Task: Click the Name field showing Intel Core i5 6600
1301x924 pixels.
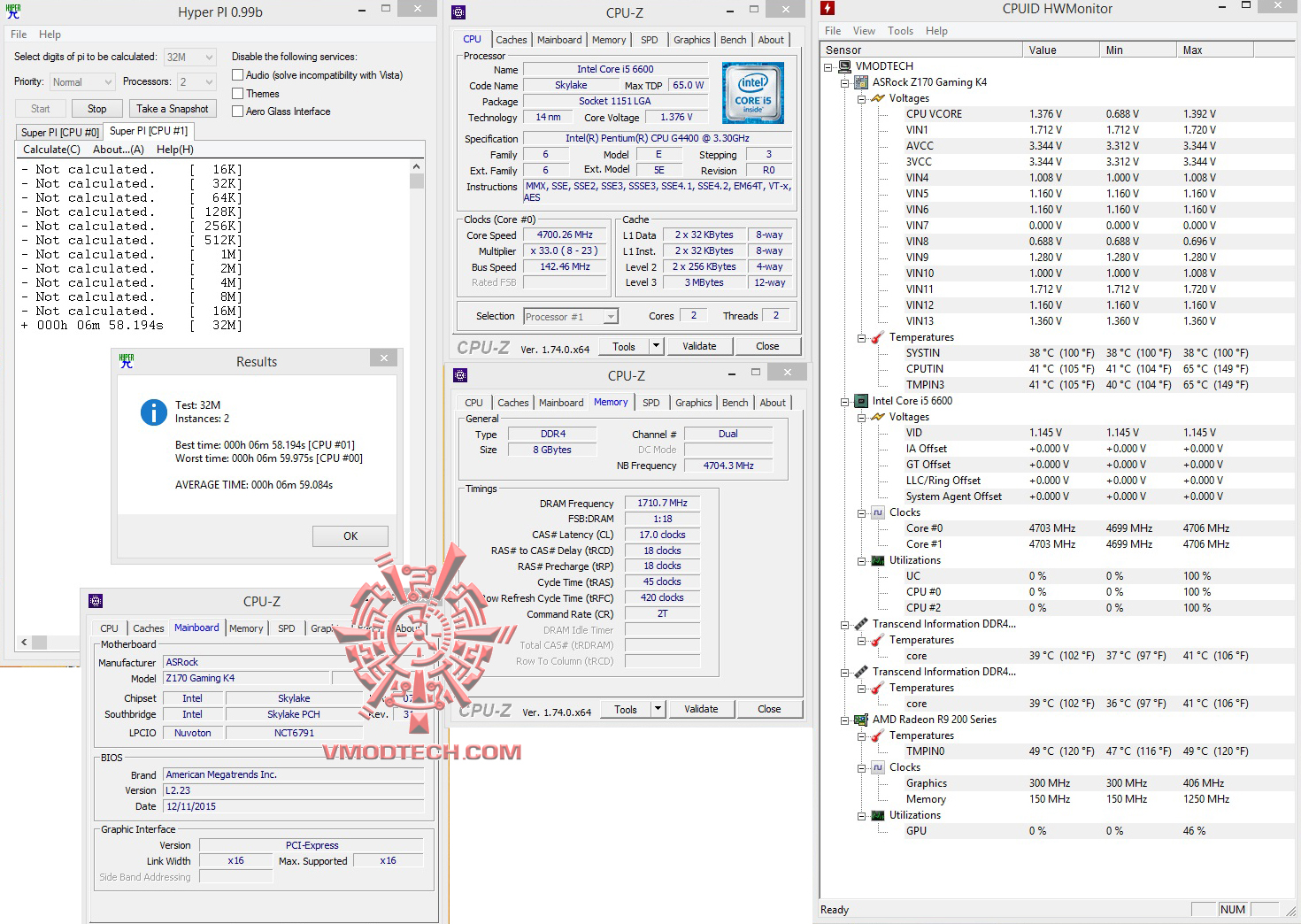Action: (616, 69)
